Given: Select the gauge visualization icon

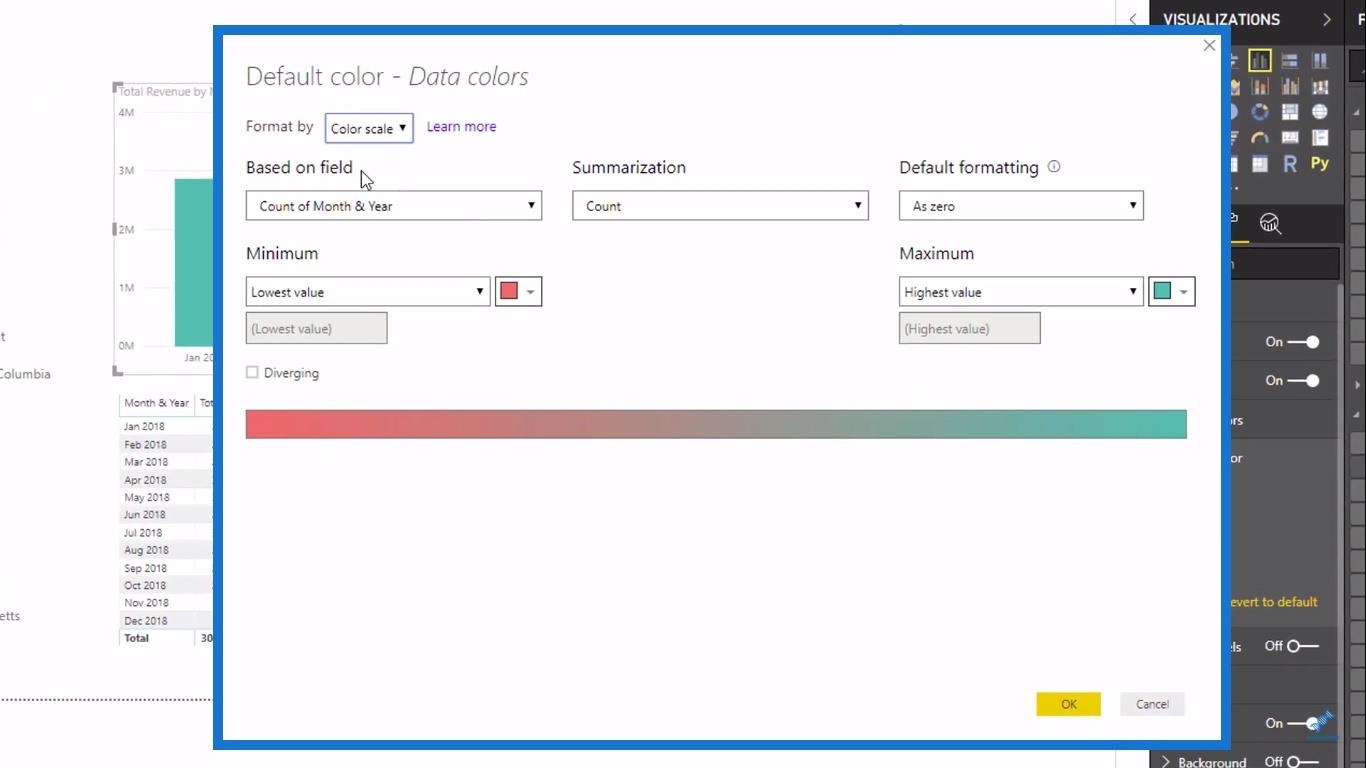Looking at the screenshot, I should click(1260, 138).
